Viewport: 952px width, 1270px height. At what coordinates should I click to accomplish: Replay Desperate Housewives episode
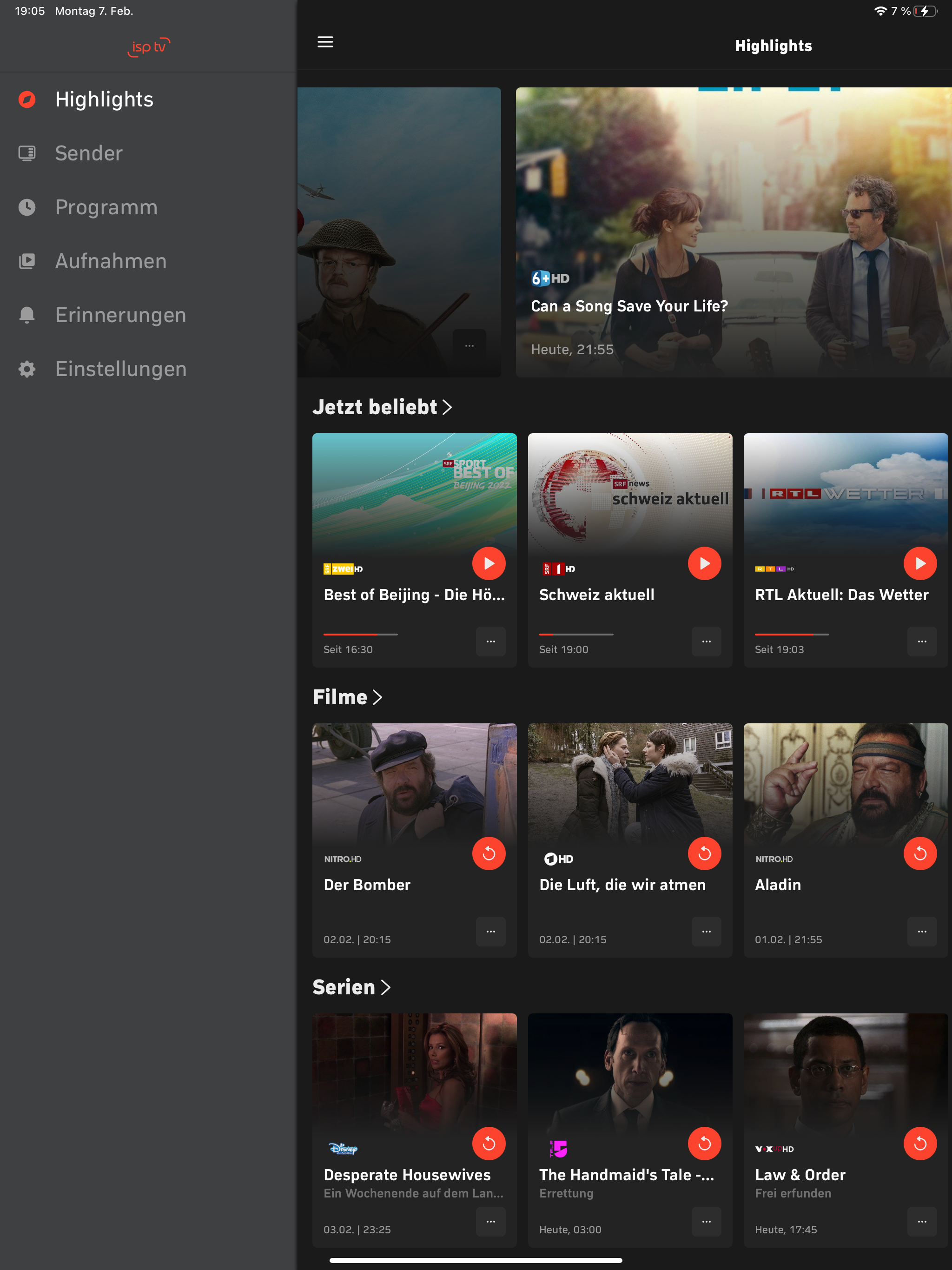click(x=489, y=1143)
